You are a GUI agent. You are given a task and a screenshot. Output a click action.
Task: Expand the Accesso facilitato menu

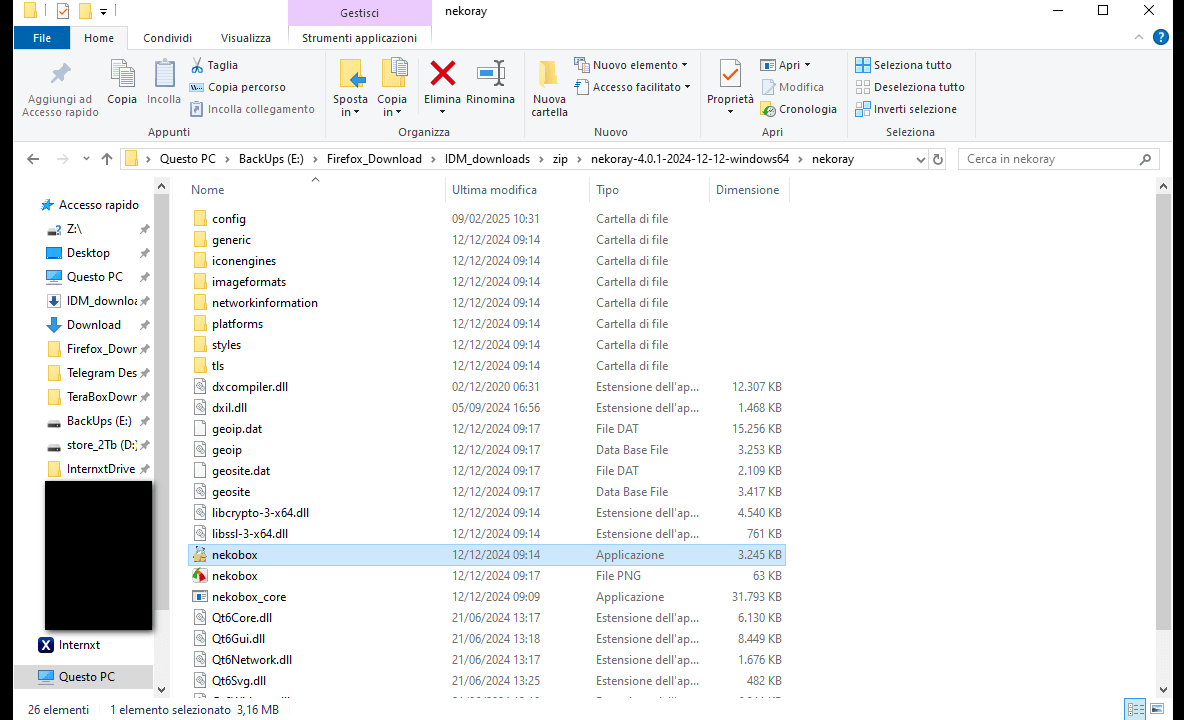tap(633, 87)
